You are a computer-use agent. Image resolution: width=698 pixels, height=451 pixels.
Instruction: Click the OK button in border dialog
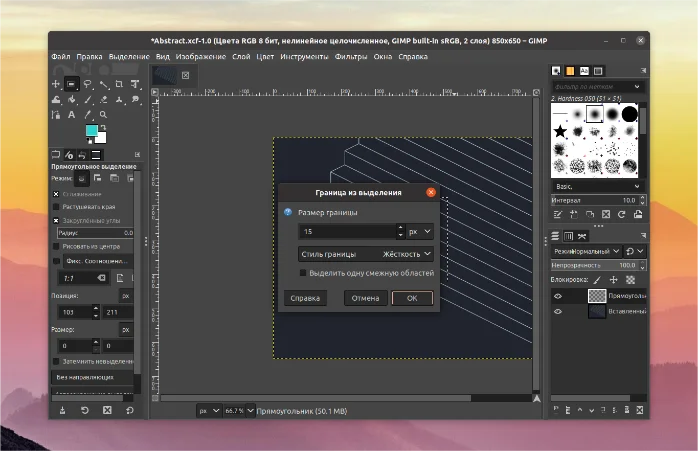(412, 298)
